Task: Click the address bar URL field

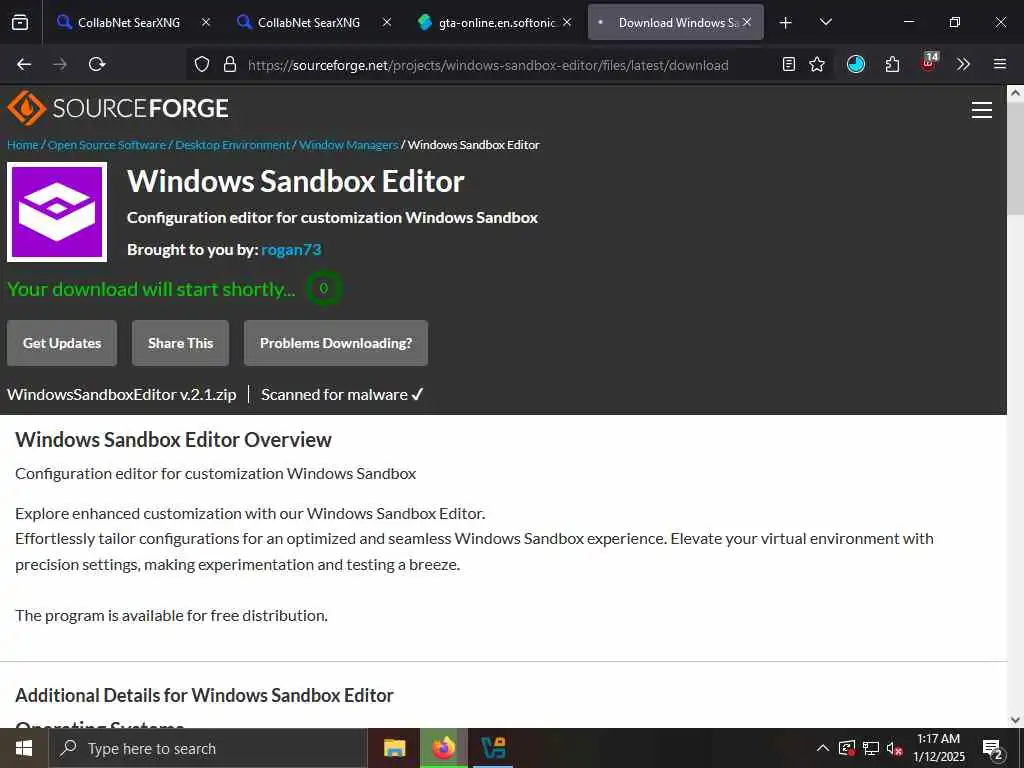Action: 488,65
